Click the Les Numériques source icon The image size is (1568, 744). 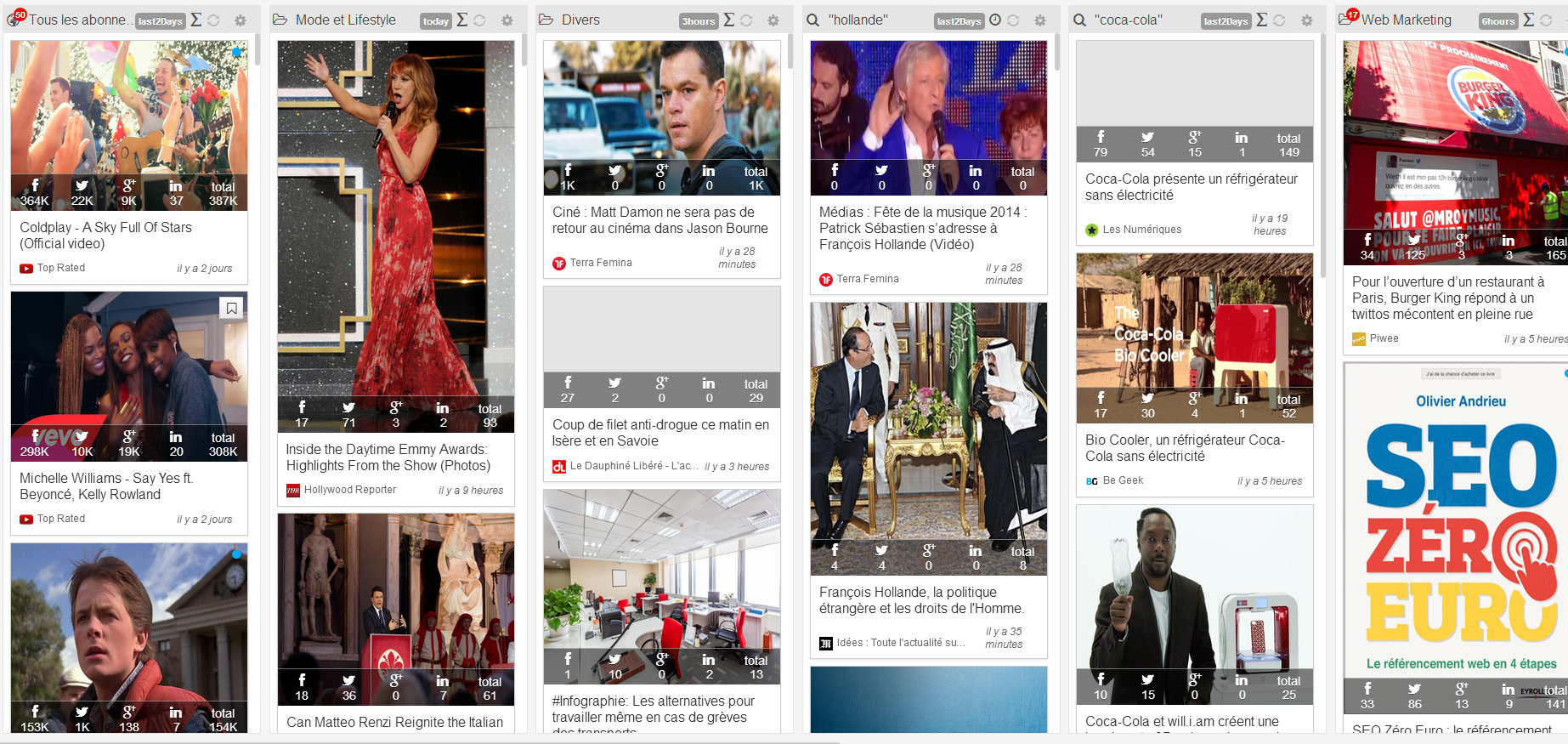[x=1092, y=230]
